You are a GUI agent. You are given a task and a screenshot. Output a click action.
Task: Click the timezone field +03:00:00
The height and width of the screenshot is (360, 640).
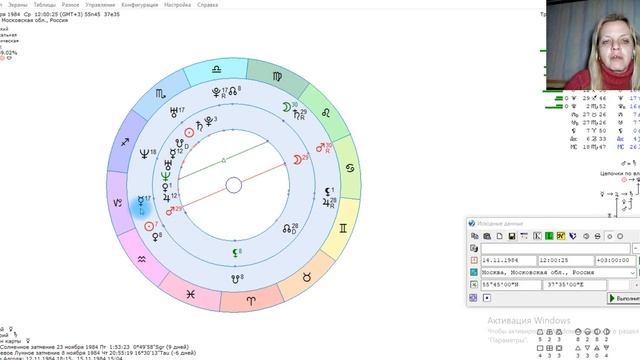tap(616, 260)
